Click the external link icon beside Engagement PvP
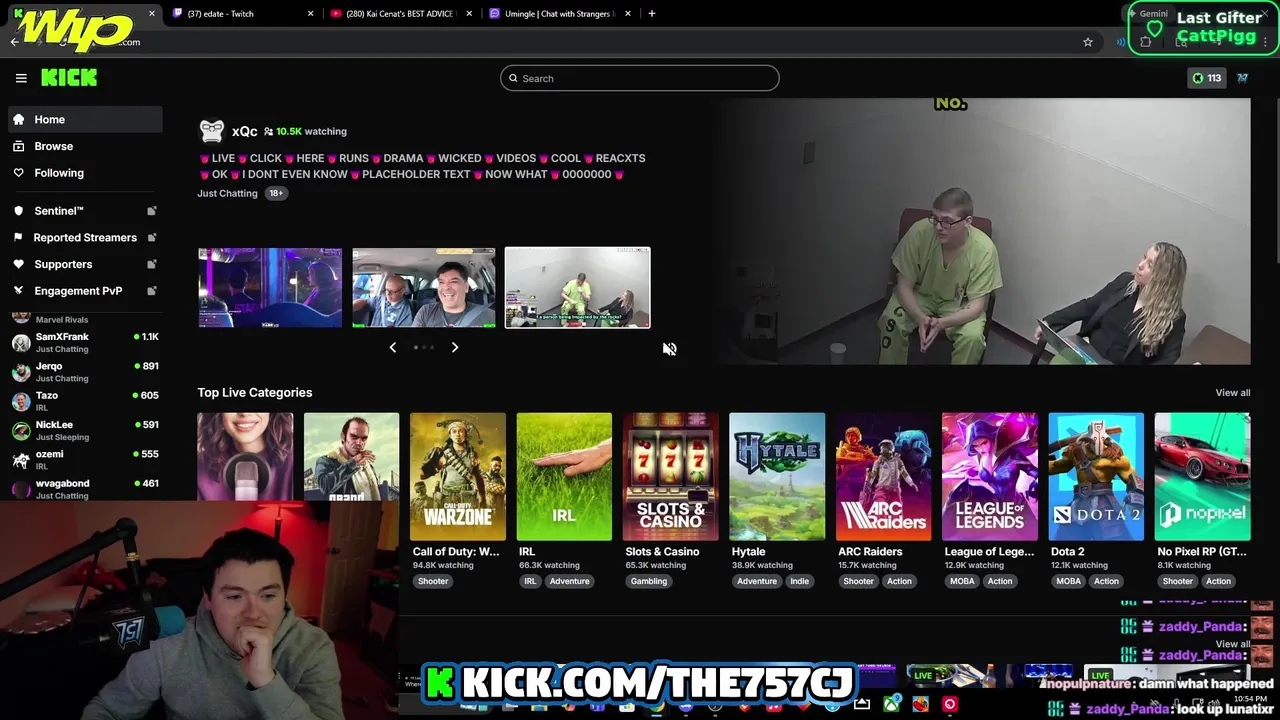Image resolution: width=1280 pixels, height=720 pixels. (152, 291)
